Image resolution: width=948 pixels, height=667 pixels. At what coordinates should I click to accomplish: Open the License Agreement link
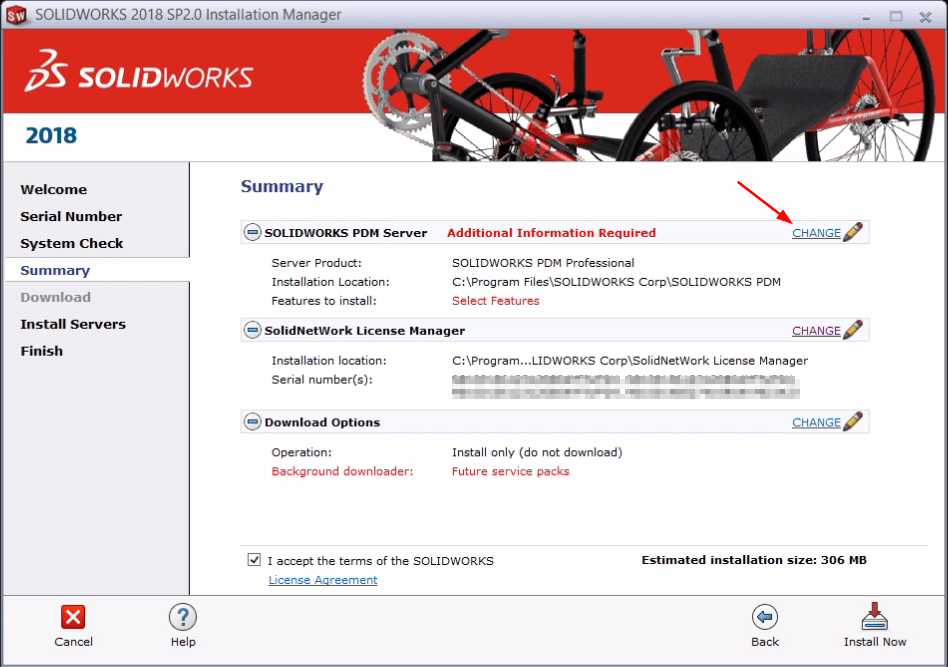(322, 579)
